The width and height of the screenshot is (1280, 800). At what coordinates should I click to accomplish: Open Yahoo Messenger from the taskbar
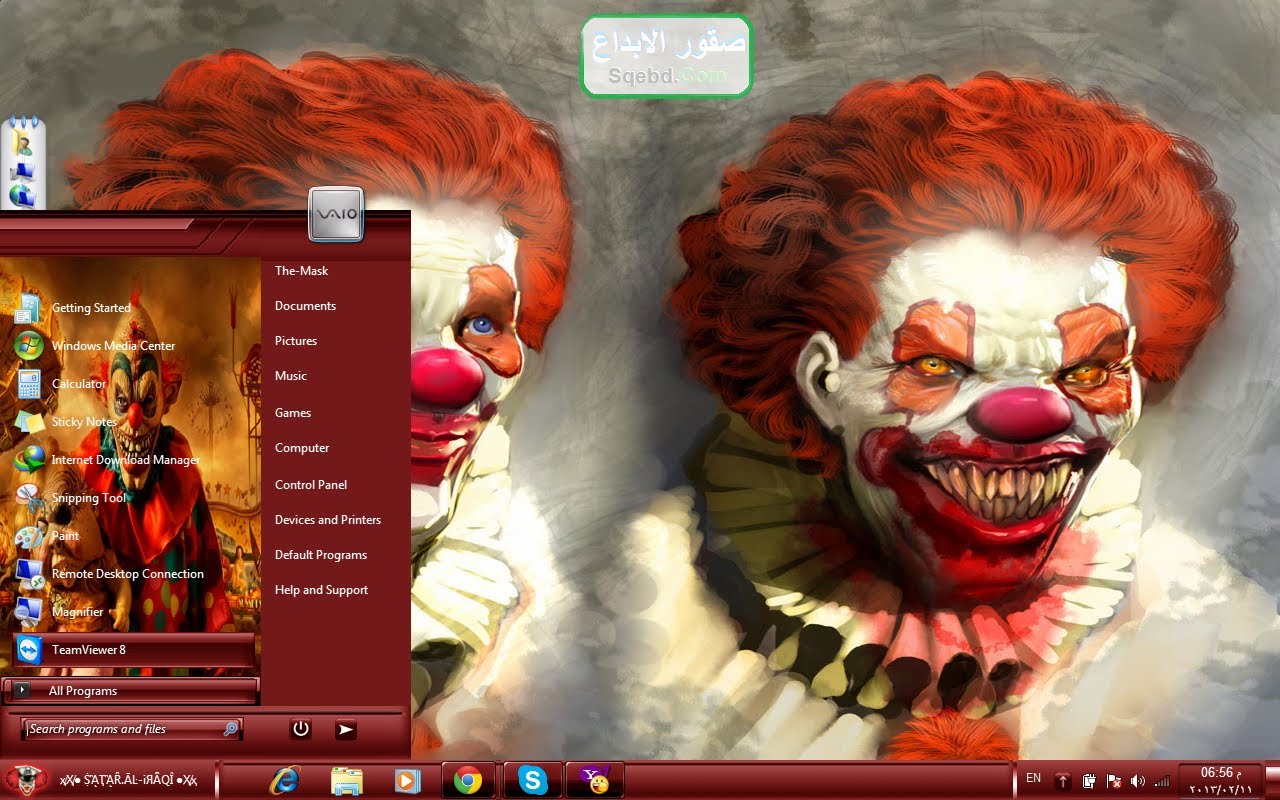tap(595, 780)
